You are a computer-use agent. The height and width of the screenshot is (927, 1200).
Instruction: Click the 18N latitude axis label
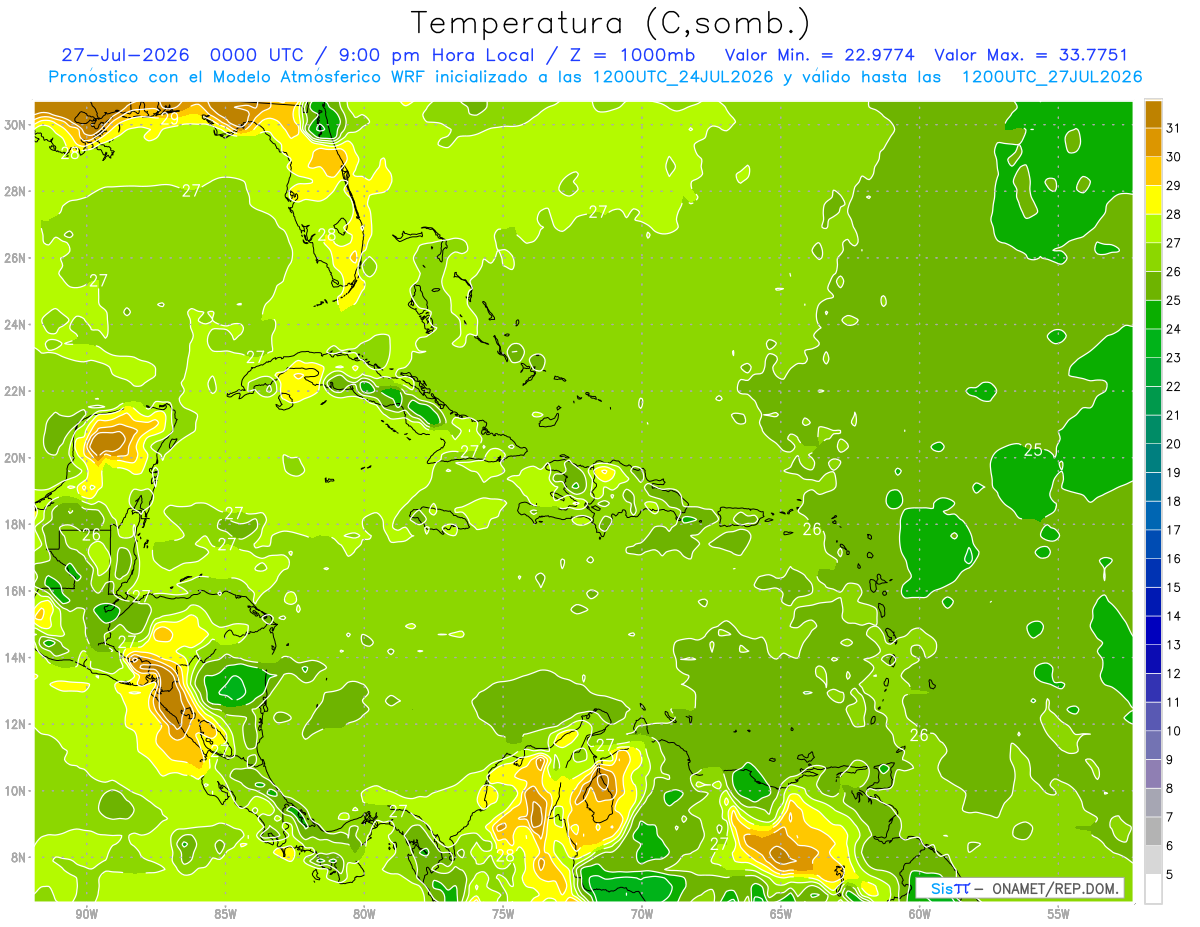[16, 524]
